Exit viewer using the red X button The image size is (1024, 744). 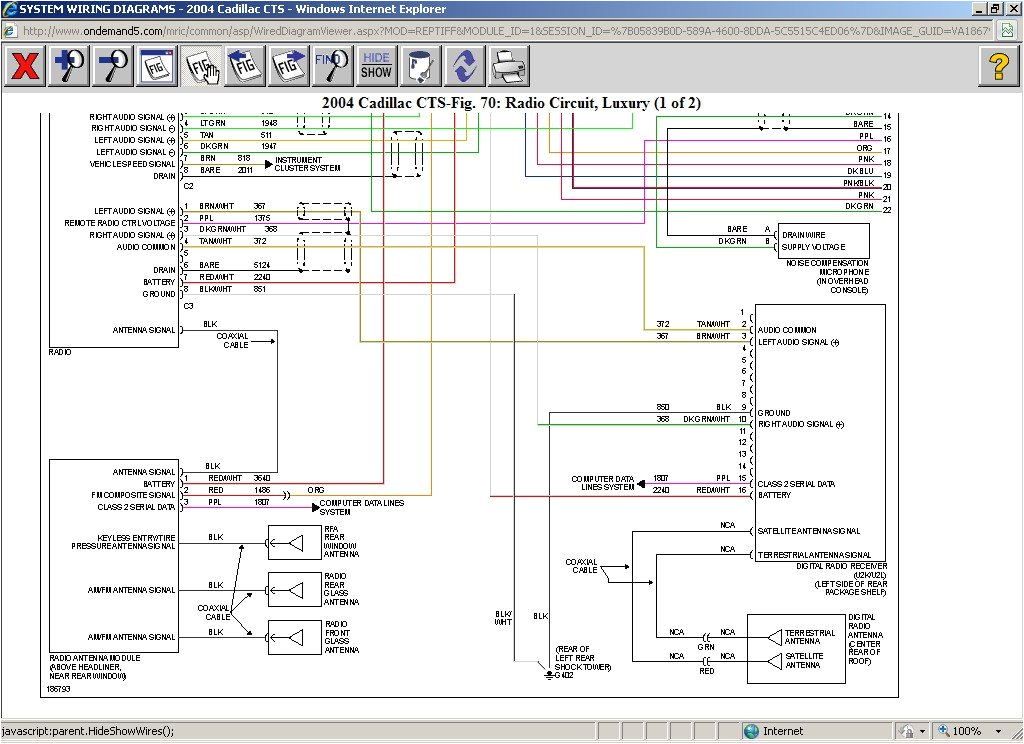pos(24,66)
